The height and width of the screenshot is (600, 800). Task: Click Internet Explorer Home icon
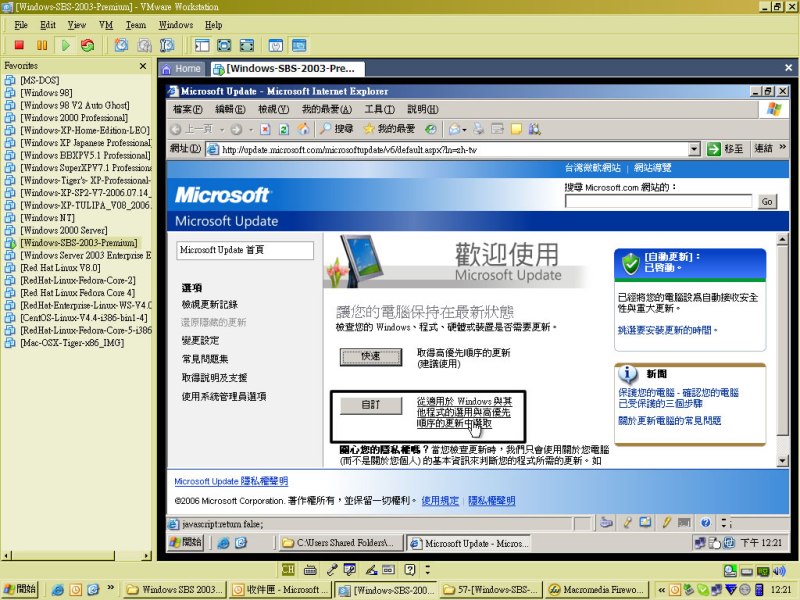coord(304,129)
